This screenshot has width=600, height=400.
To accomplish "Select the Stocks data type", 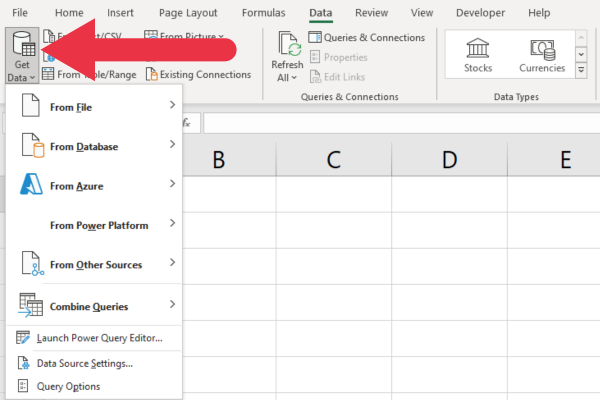I will (478, 55).
